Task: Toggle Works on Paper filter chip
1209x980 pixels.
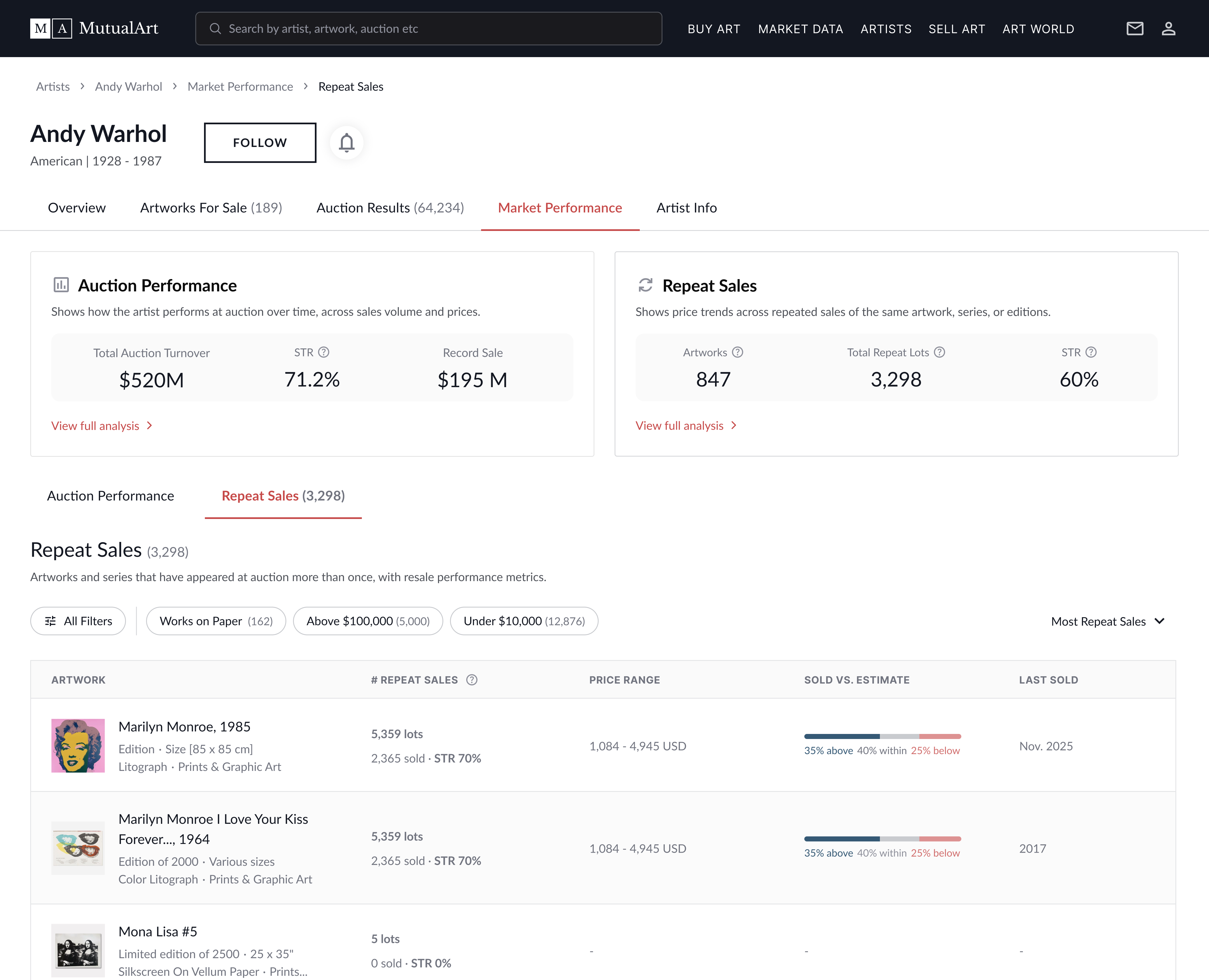Action: click(x=216, y=621)
